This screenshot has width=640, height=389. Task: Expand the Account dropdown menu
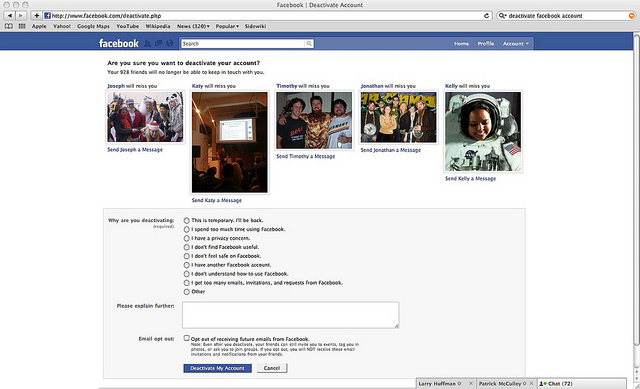[516, 44]
